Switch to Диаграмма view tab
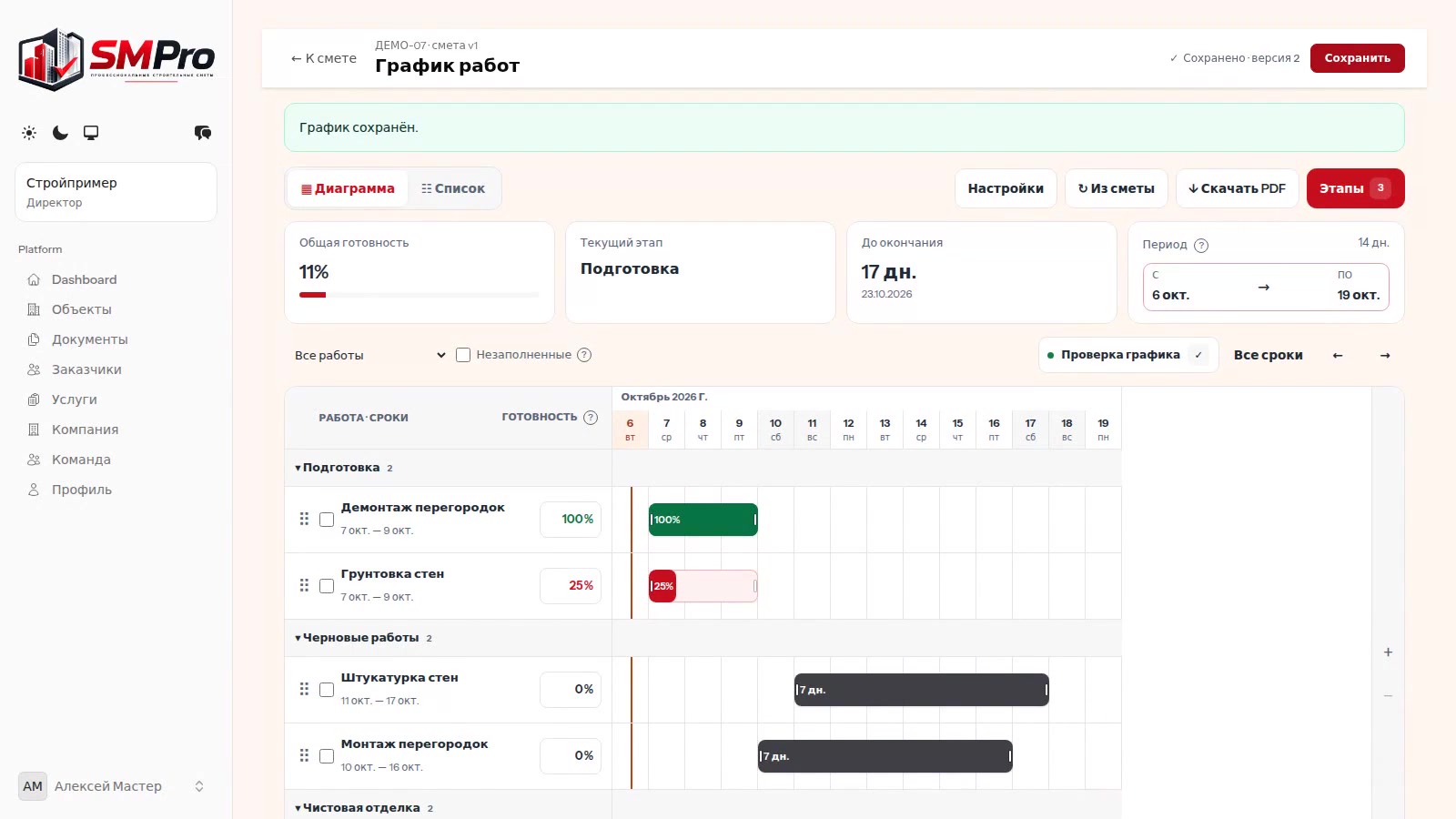 pyautogui.click(x=348, y=188)
